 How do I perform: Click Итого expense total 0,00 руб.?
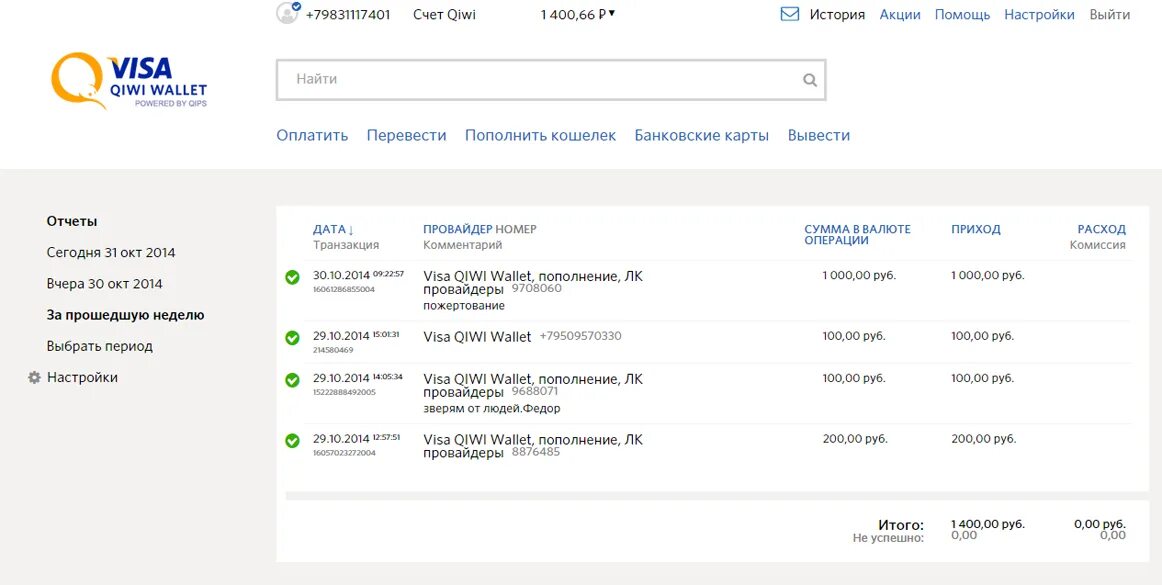click(1100, 524)
